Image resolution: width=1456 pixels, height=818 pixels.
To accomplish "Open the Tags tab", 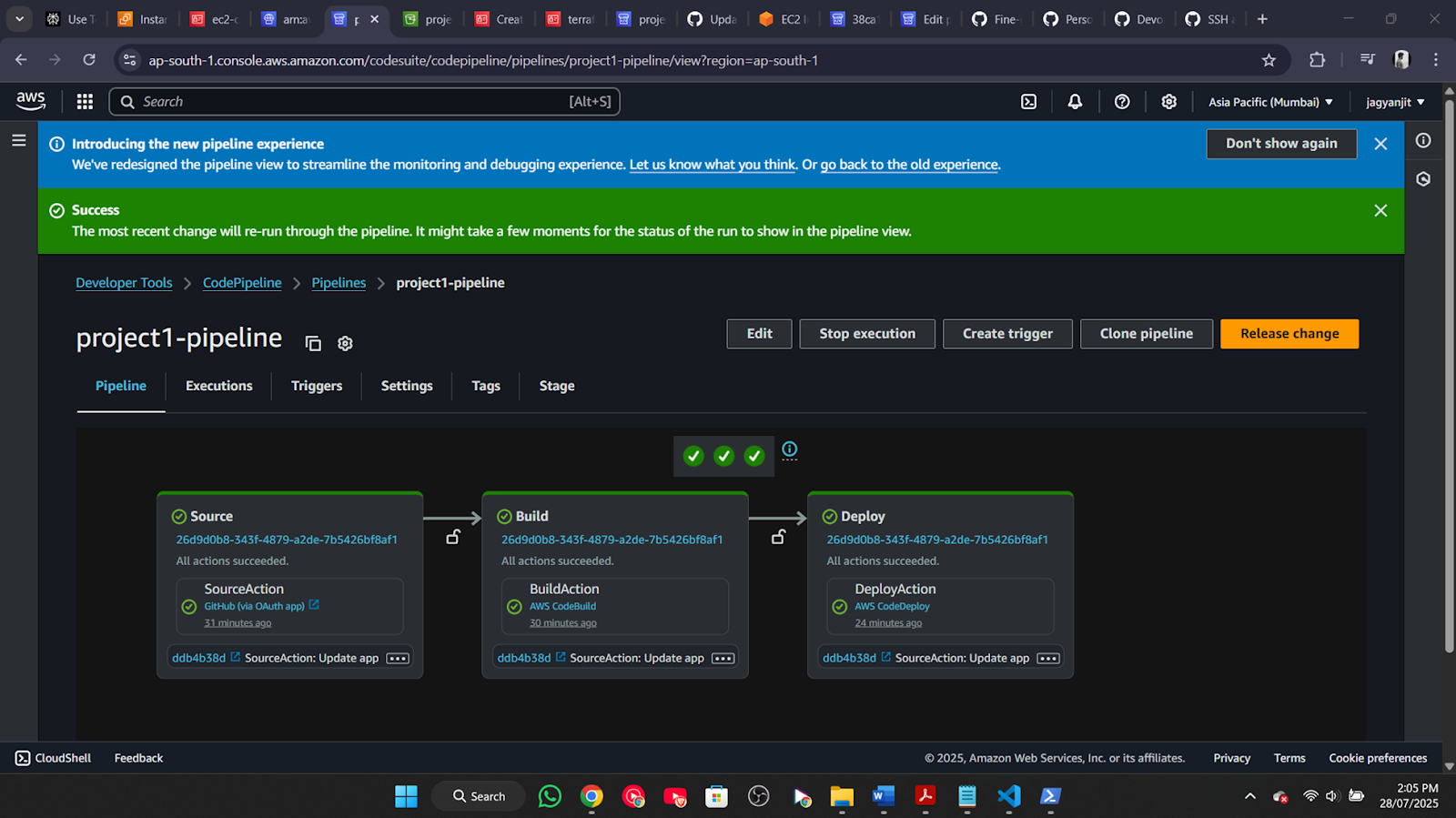I will tap(486, 386).
